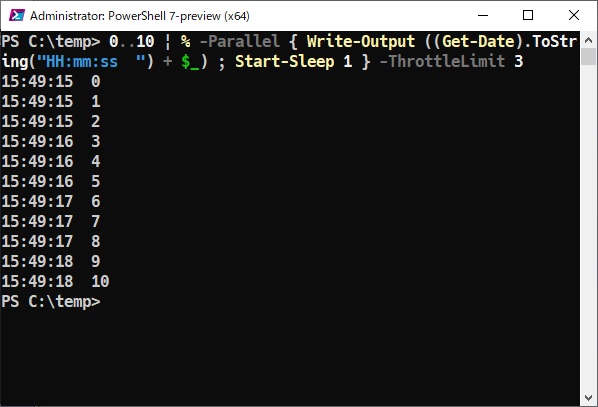Click the Get-Date cmdlet text
Screen dimensions: 598x407
(x=478, y=41)
